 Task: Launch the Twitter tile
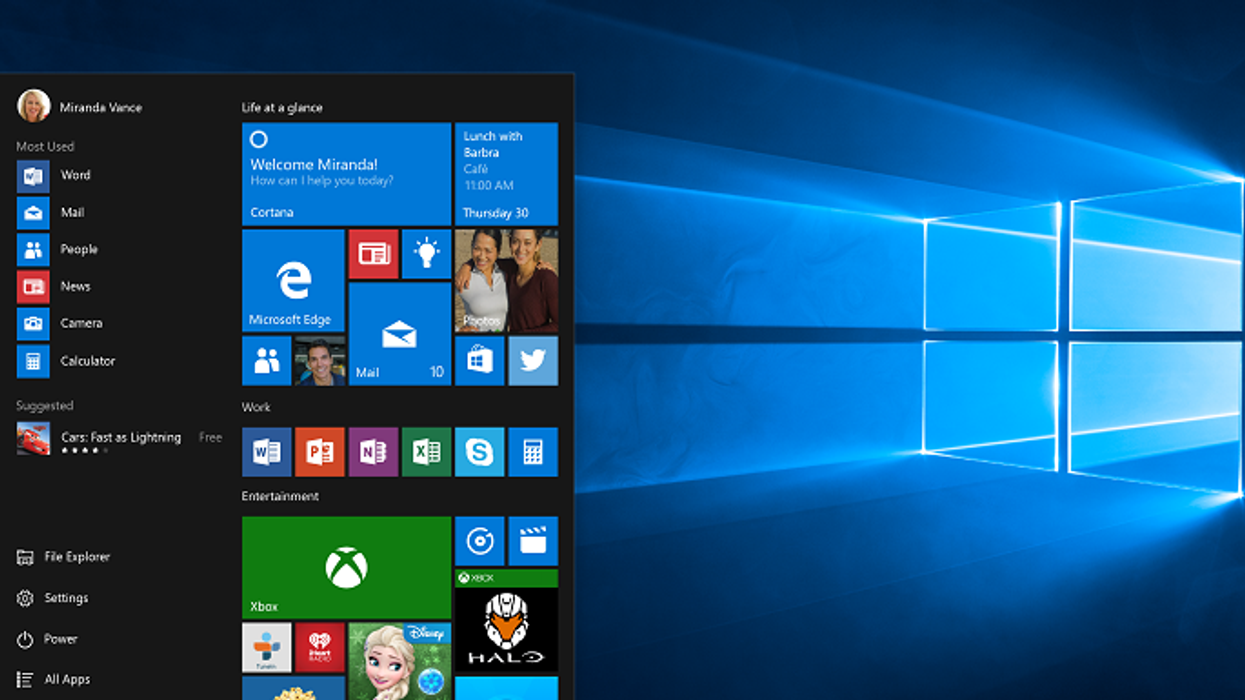click(533, 360)
